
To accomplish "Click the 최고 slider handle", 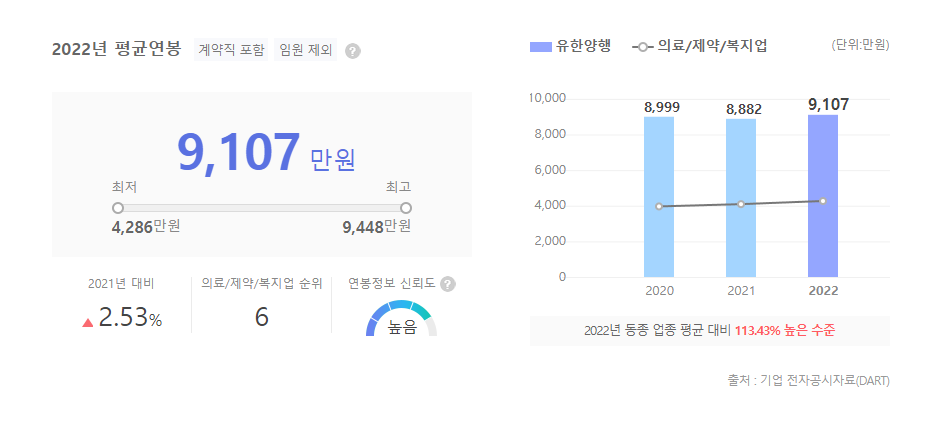I will click(x=406, y=208).
